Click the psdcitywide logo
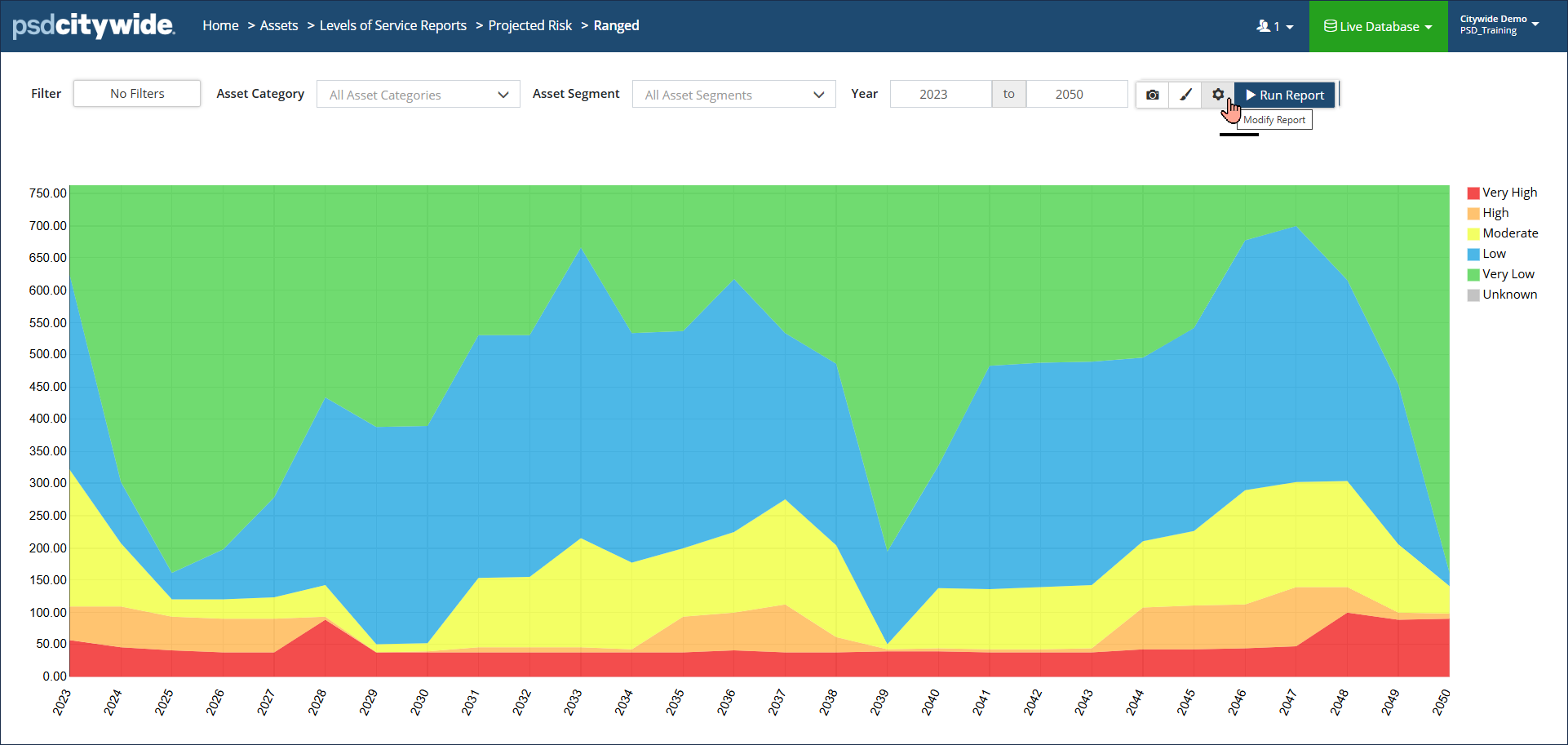1568x745 pixels. coord(94,26)
